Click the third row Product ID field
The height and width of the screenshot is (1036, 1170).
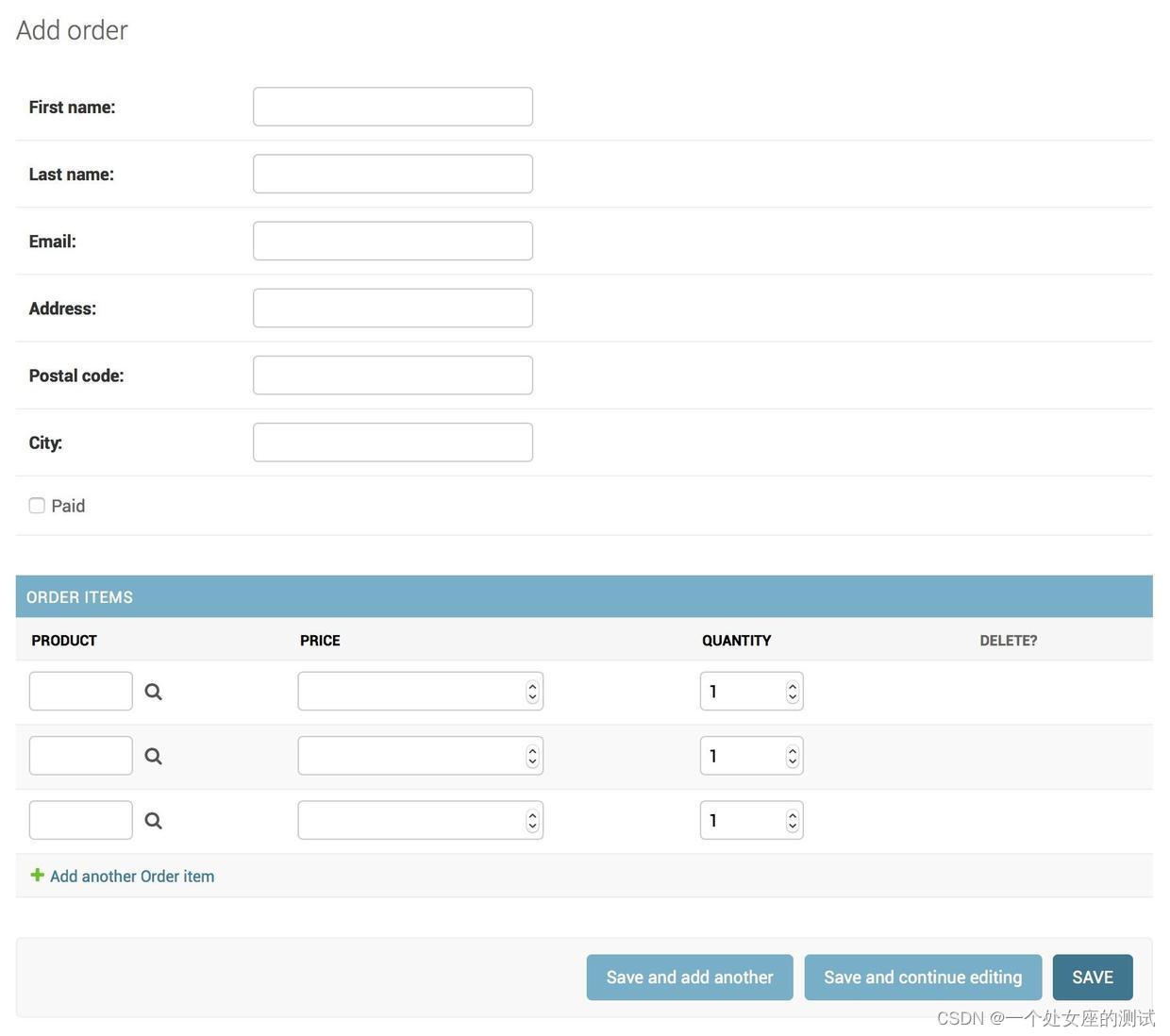(x=81, y=821)
